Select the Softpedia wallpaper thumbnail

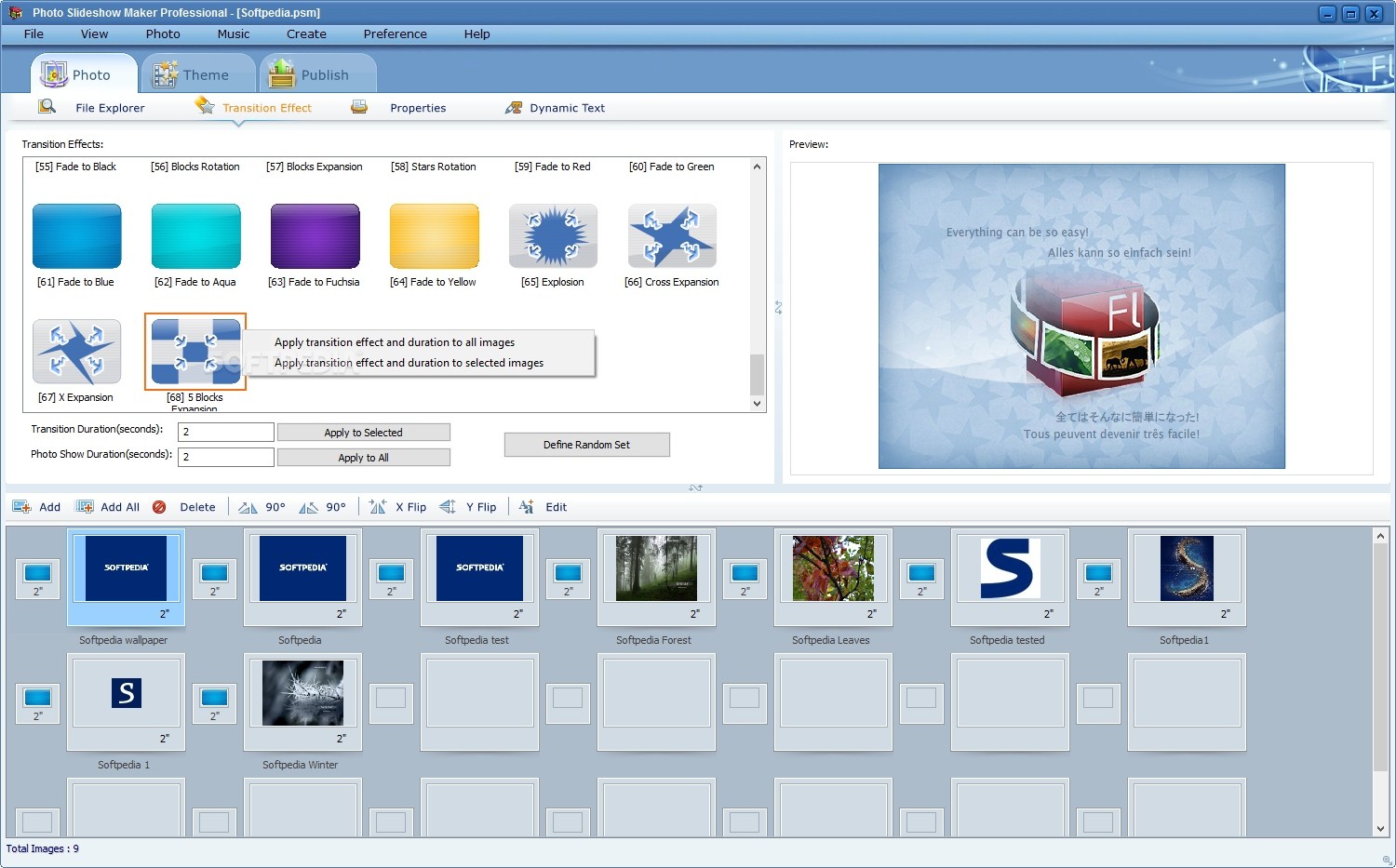click(126, 577)
